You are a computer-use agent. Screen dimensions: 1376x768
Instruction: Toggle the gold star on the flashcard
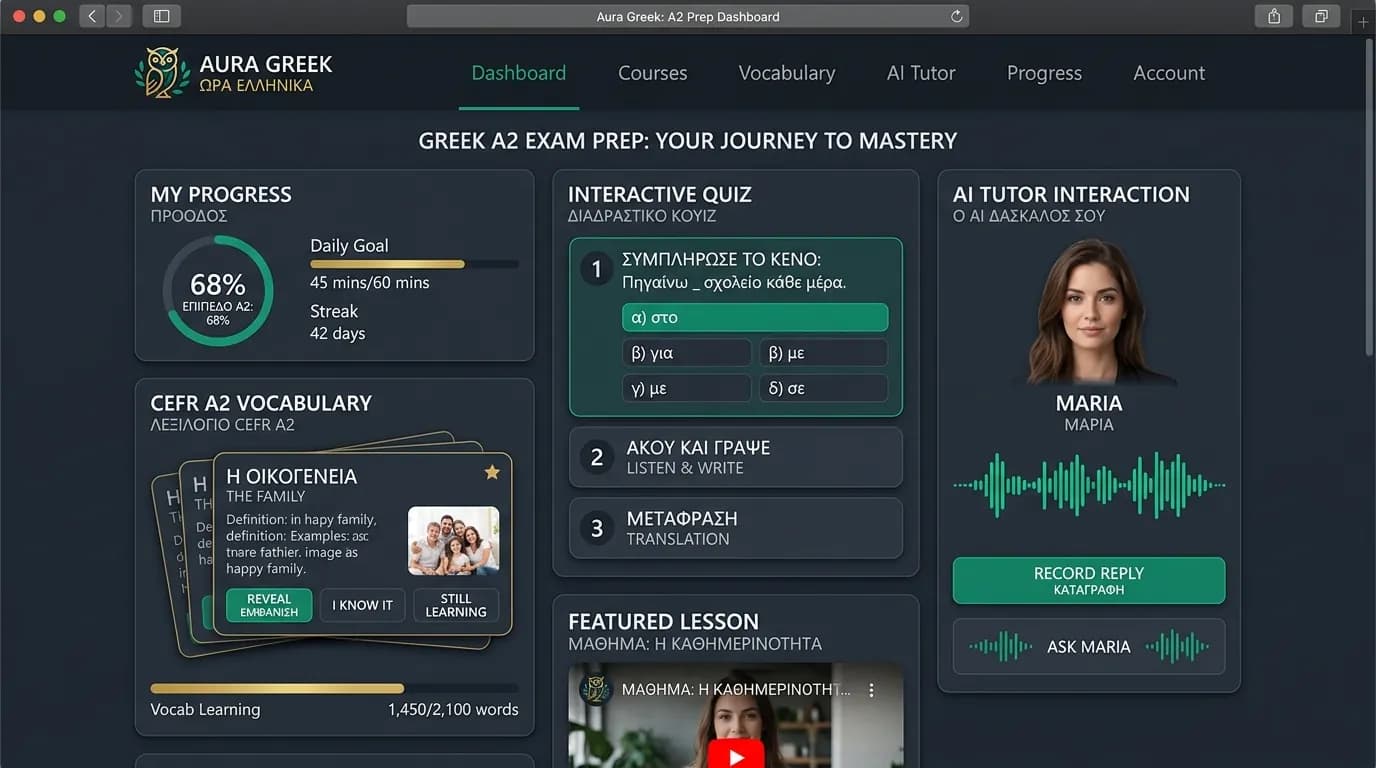click(x=492, y=472)
